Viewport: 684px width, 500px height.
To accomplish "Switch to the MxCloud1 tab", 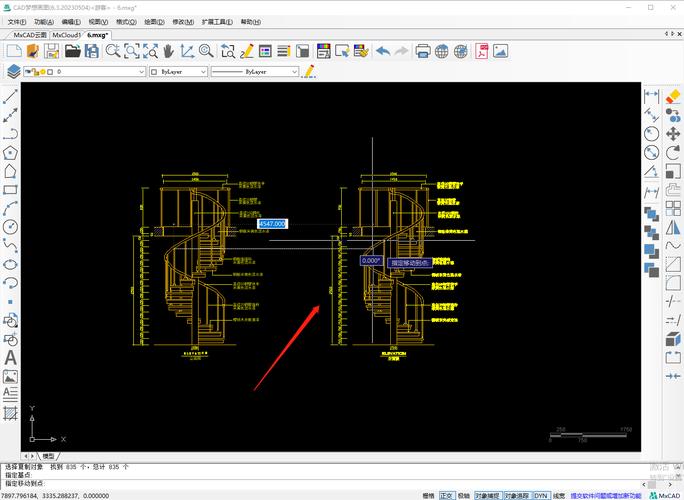I will tap(64, 34).
